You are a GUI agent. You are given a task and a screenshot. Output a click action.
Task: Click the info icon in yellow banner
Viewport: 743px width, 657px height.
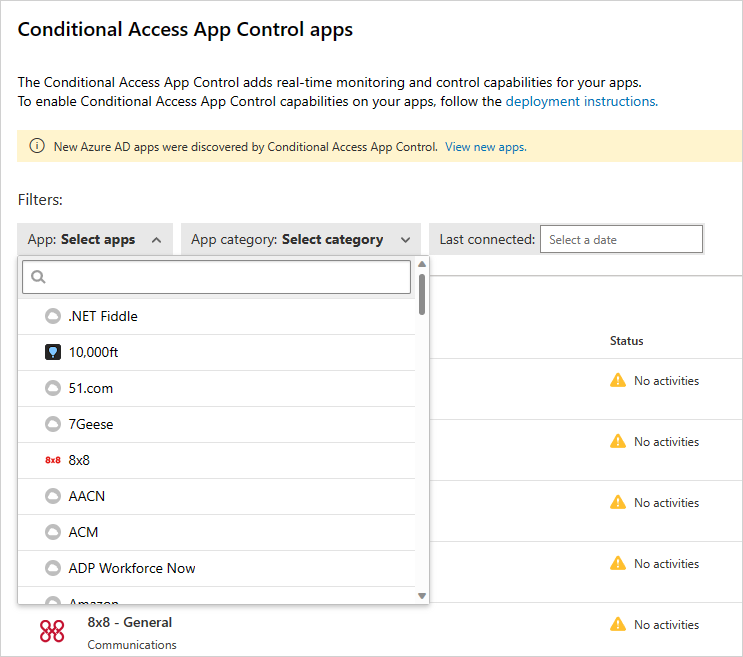tap(37, 146)
